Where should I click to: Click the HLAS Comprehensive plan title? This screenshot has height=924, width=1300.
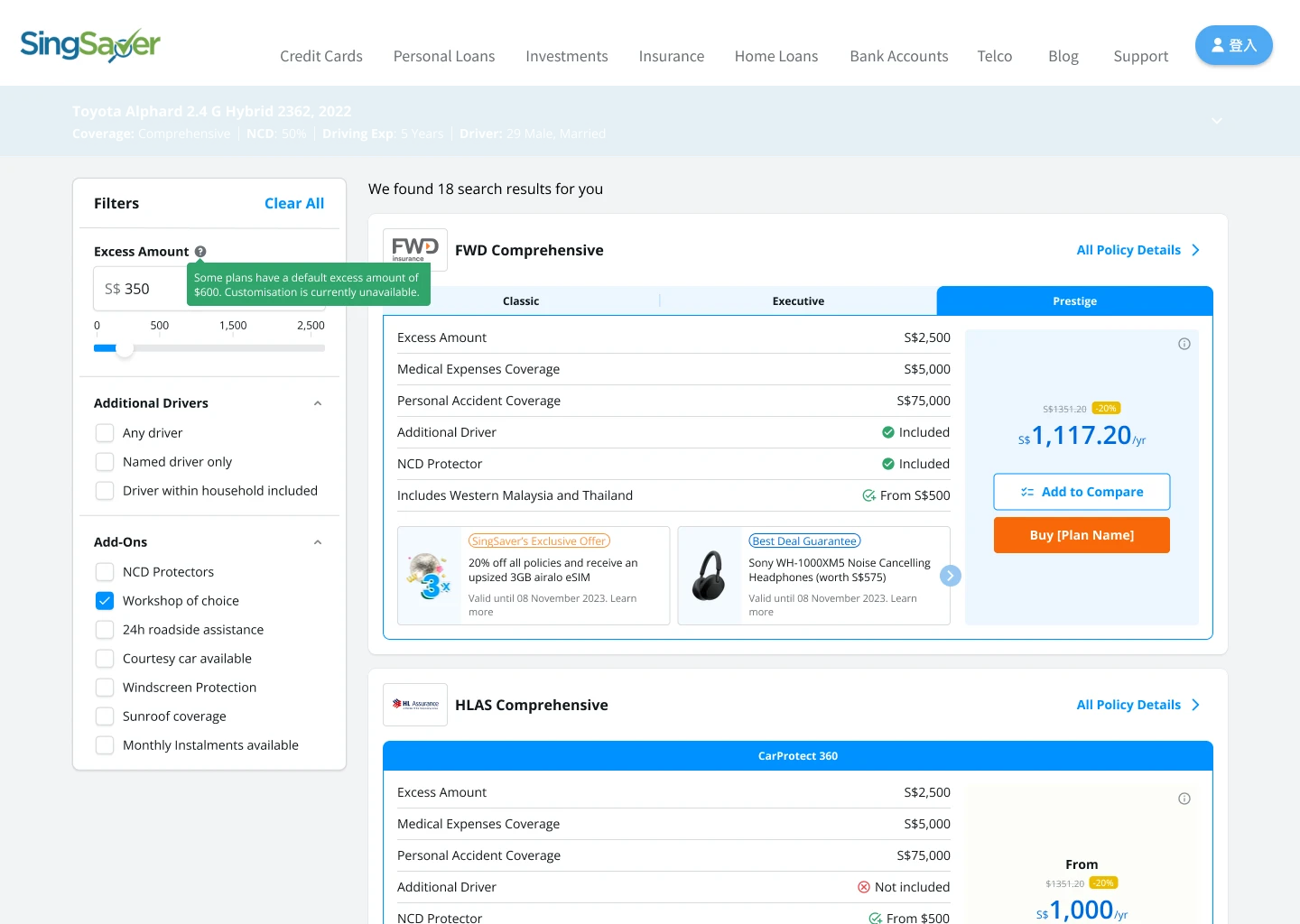point(532,705)
